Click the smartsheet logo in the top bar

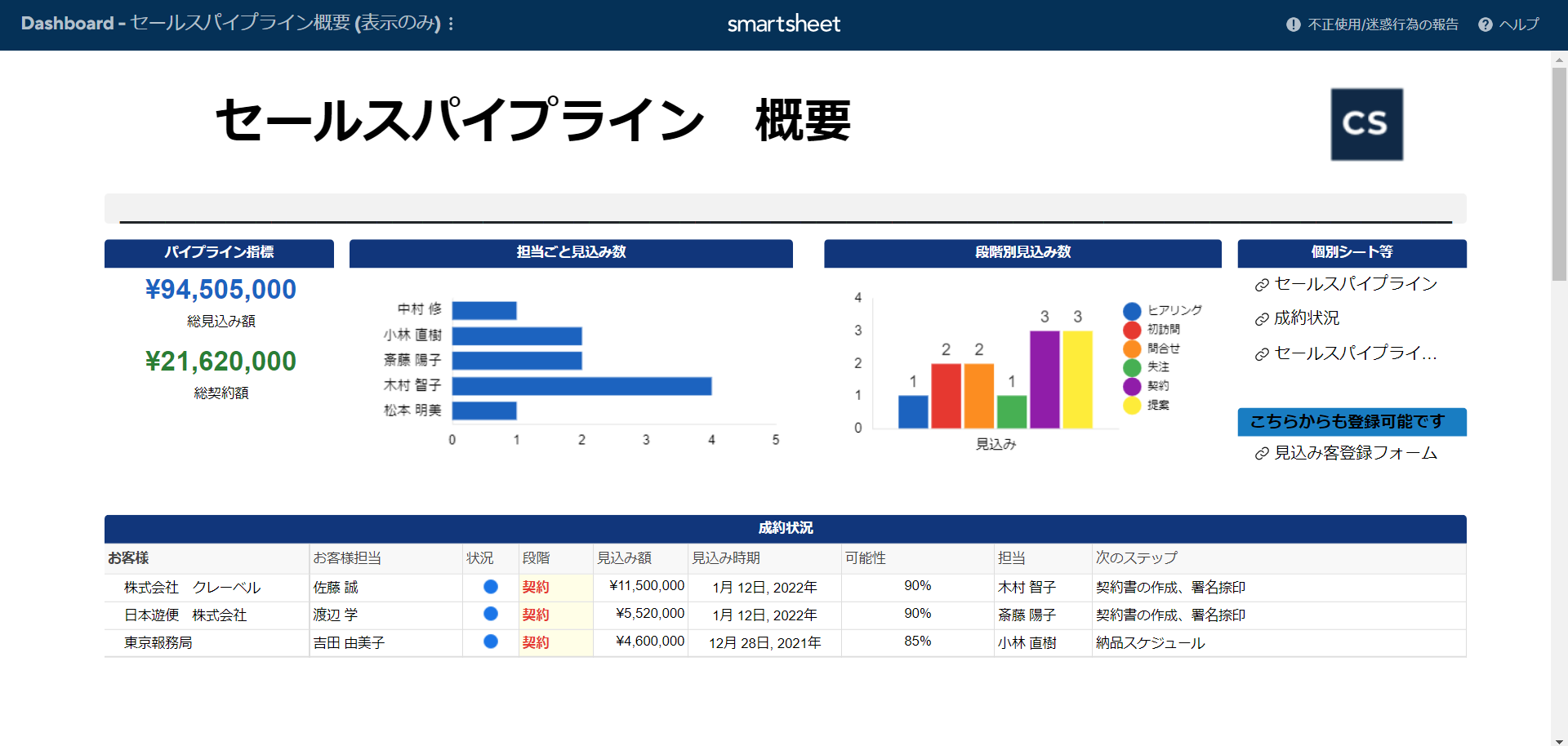click(783, 24)
